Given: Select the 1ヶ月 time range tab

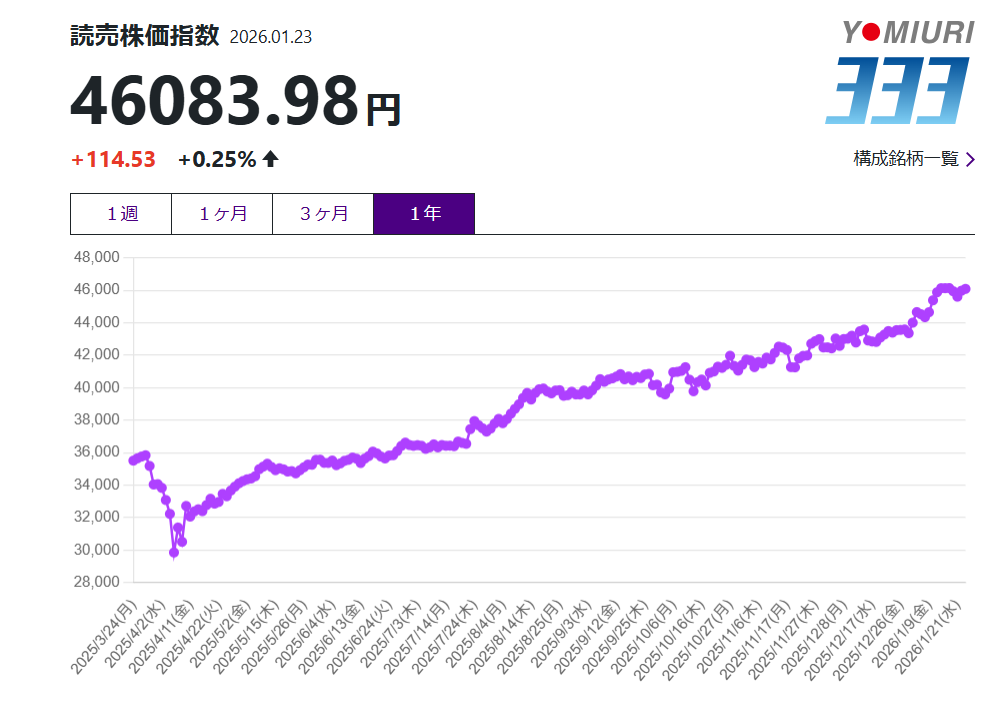Looking at the screenshot, I should tap(222, 214).
